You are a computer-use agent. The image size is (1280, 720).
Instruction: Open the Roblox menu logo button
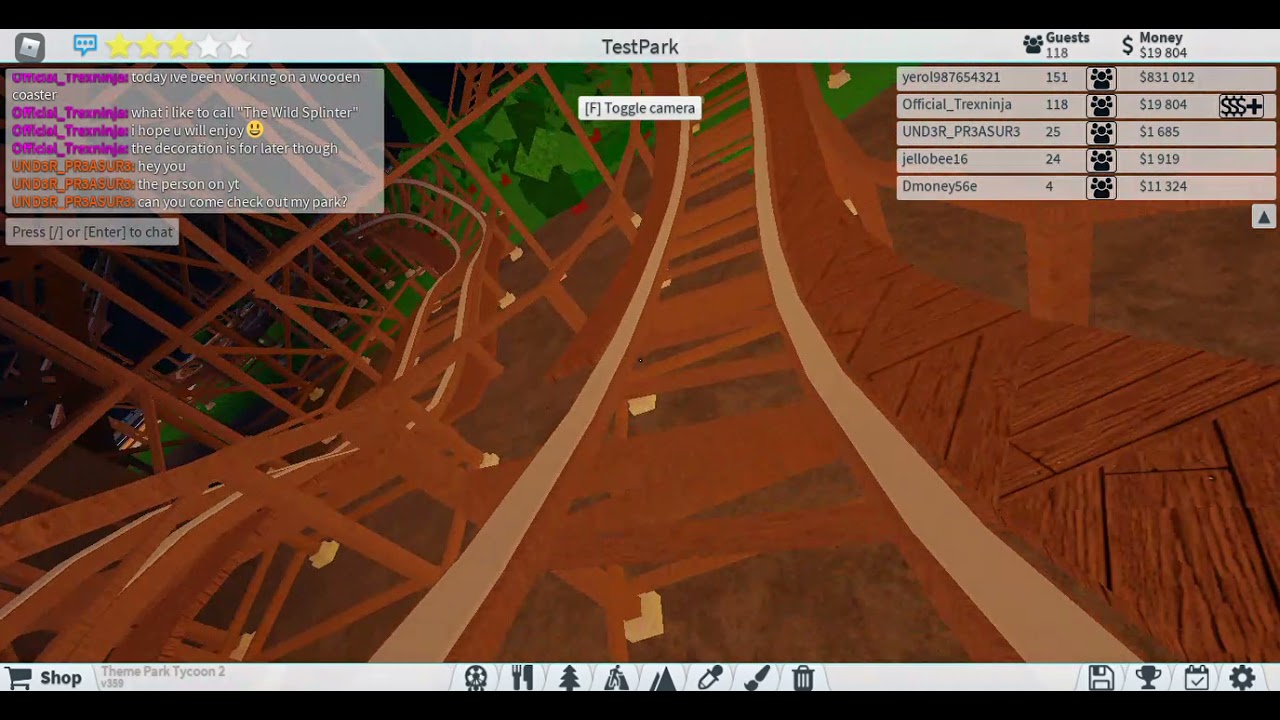30,46
